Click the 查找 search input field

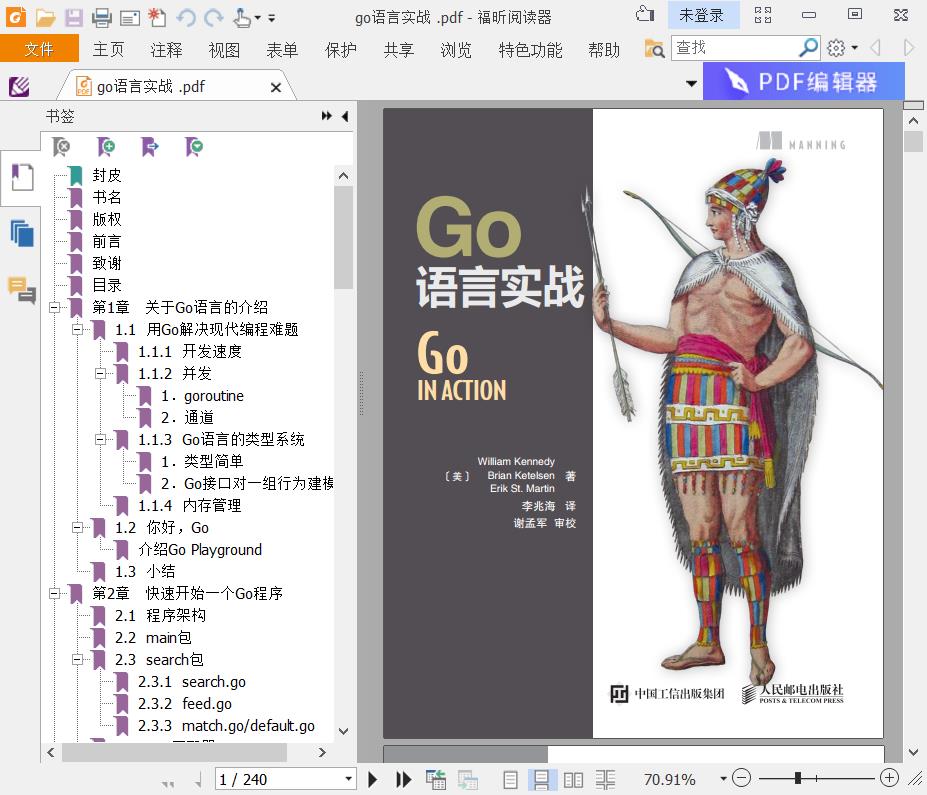pos(734,47)
